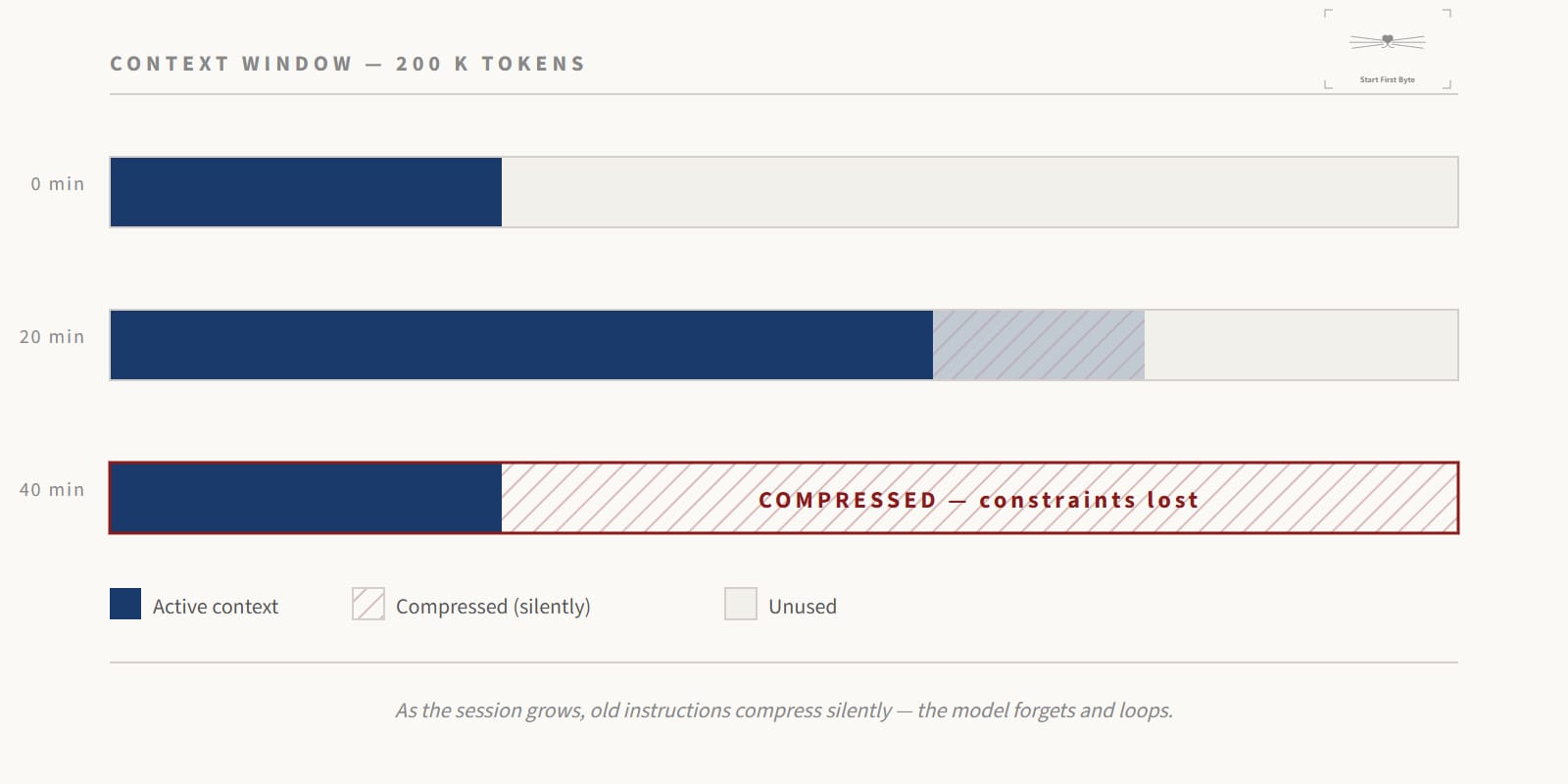Click the hatched compressed segment in 20 min bar

(x=1039, y=345)
